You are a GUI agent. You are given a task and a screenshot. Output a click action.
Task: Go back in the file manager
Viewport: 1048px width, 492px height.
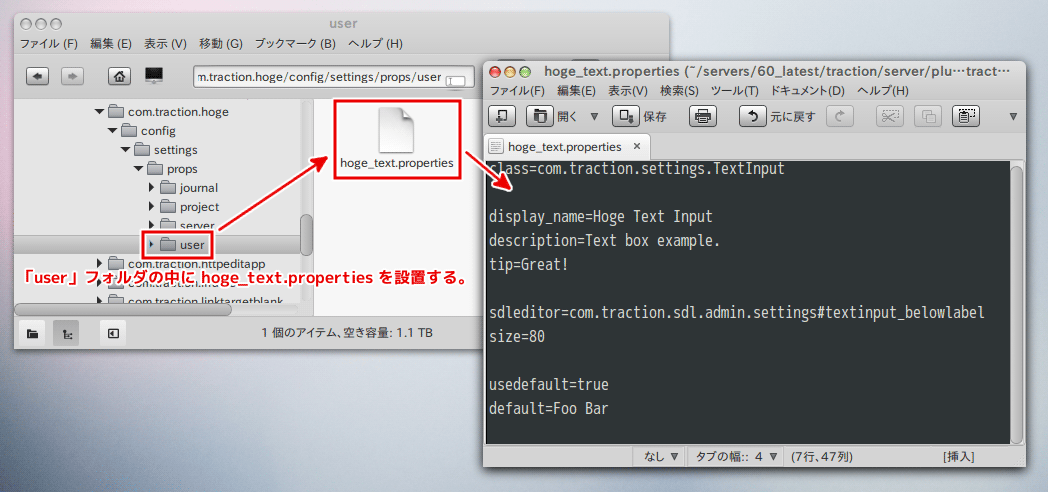click(x=37, y=76)
